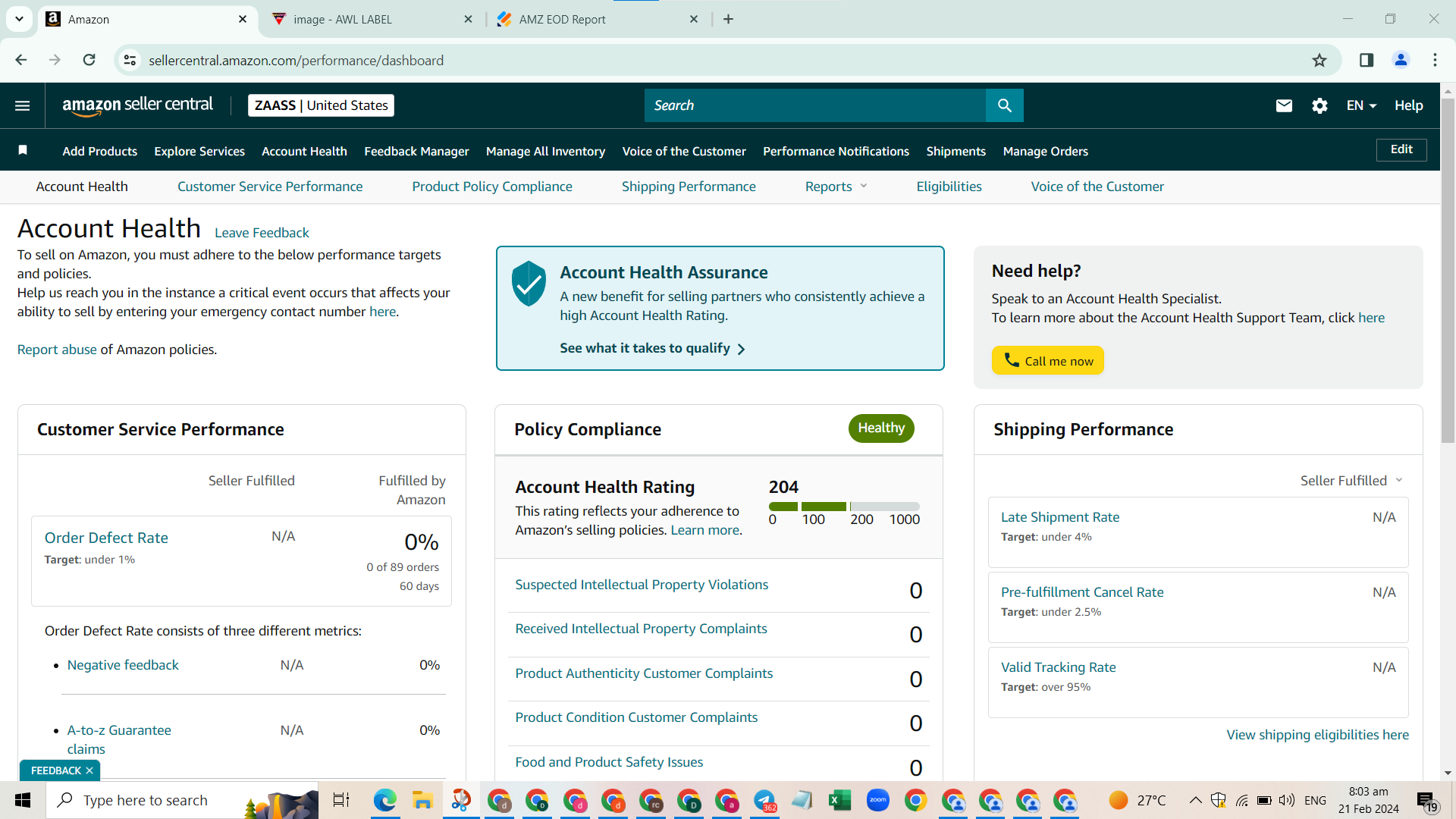
Task: Open Task View on the taskbar
Action: (x=341, y=800)
